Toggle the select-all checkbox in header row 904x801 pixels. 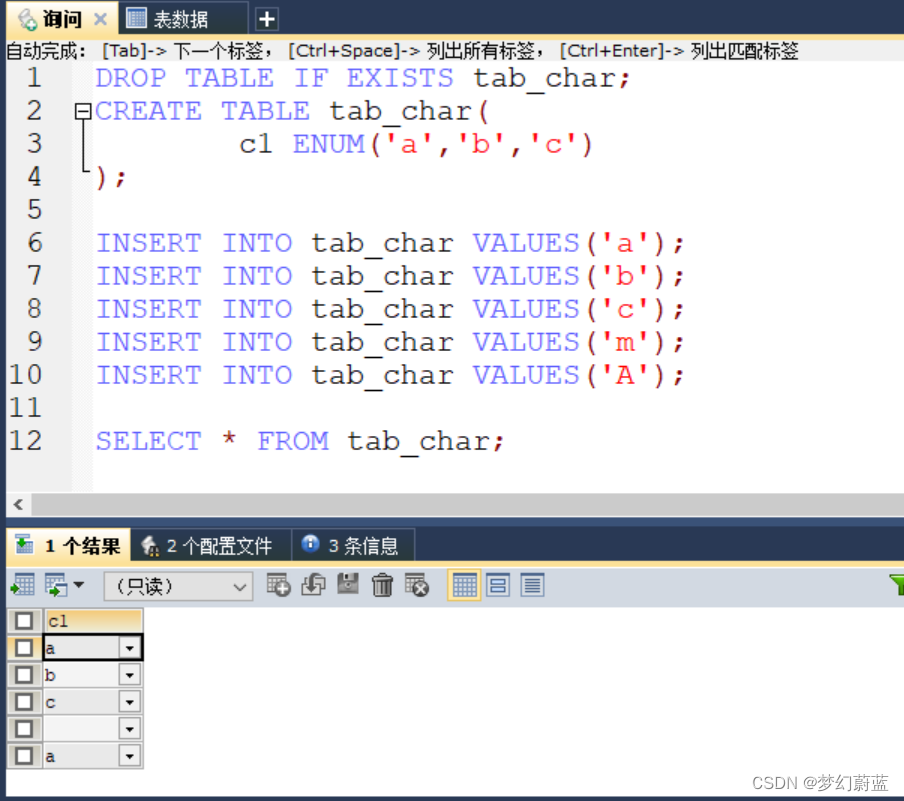click(24, 621)
